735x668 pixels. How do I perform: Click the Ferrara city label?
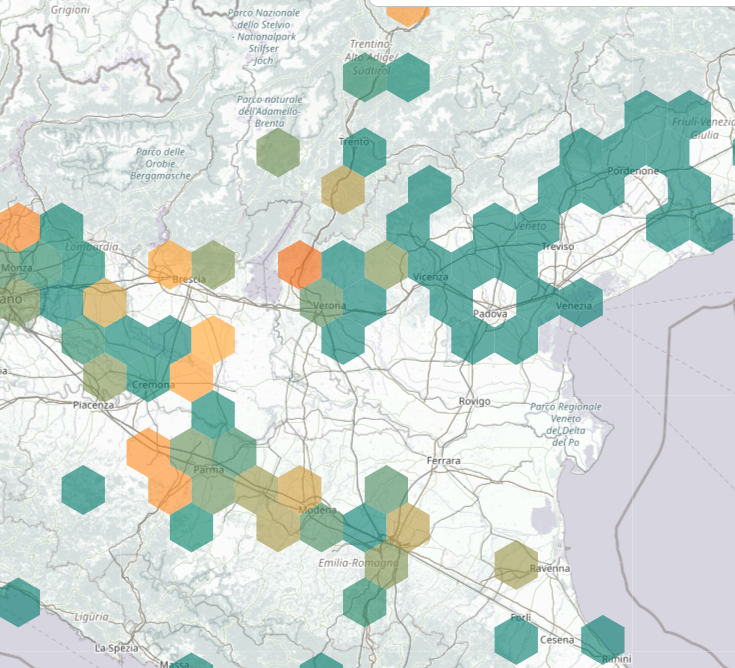coord(443,461)
